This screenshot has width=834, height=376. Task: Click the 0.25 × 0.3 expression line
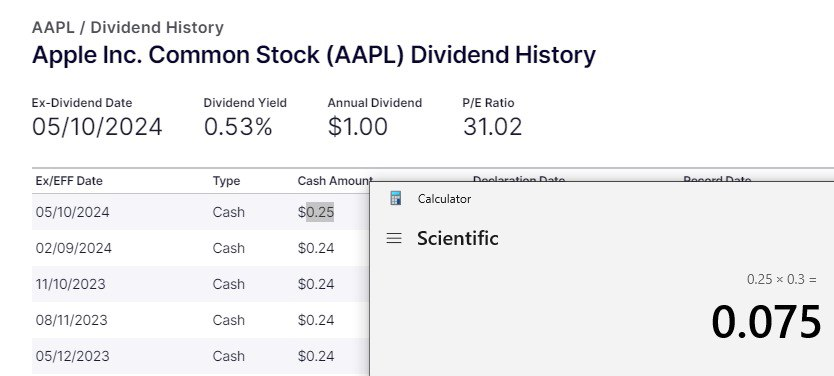(x=781, y=279)
